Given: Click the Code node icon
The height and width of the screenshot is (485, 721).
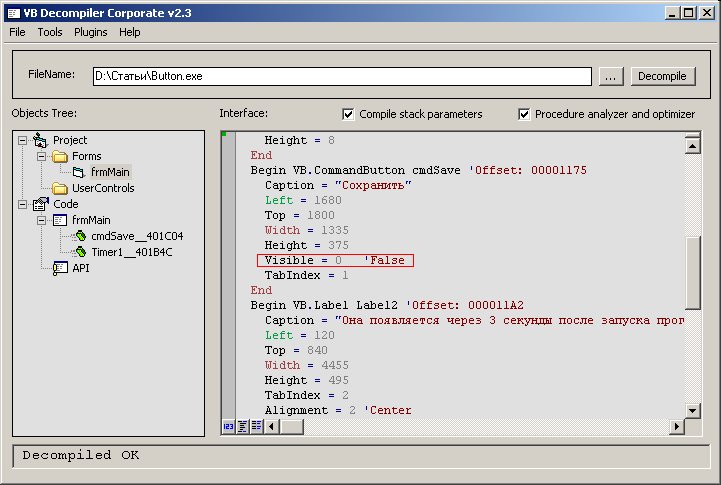Looking at the screenshot, I should (x=41, y=204).
